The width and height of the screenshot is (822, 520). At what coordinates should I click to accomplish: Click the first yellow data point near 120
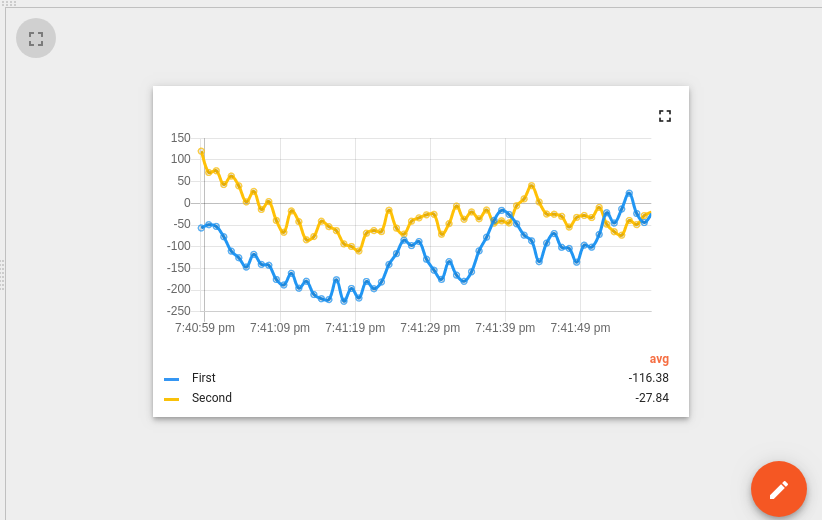(201, 151)
